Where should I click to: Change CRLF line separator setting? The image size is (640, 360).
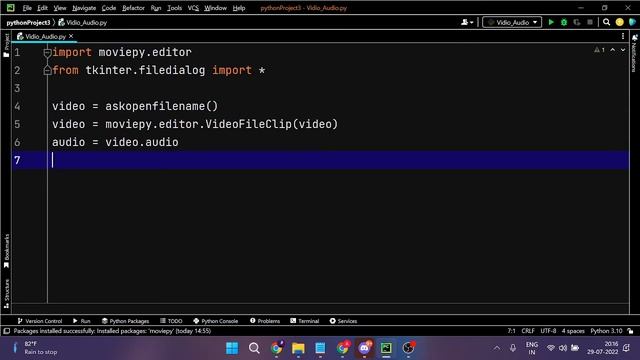tap(528, 331)
